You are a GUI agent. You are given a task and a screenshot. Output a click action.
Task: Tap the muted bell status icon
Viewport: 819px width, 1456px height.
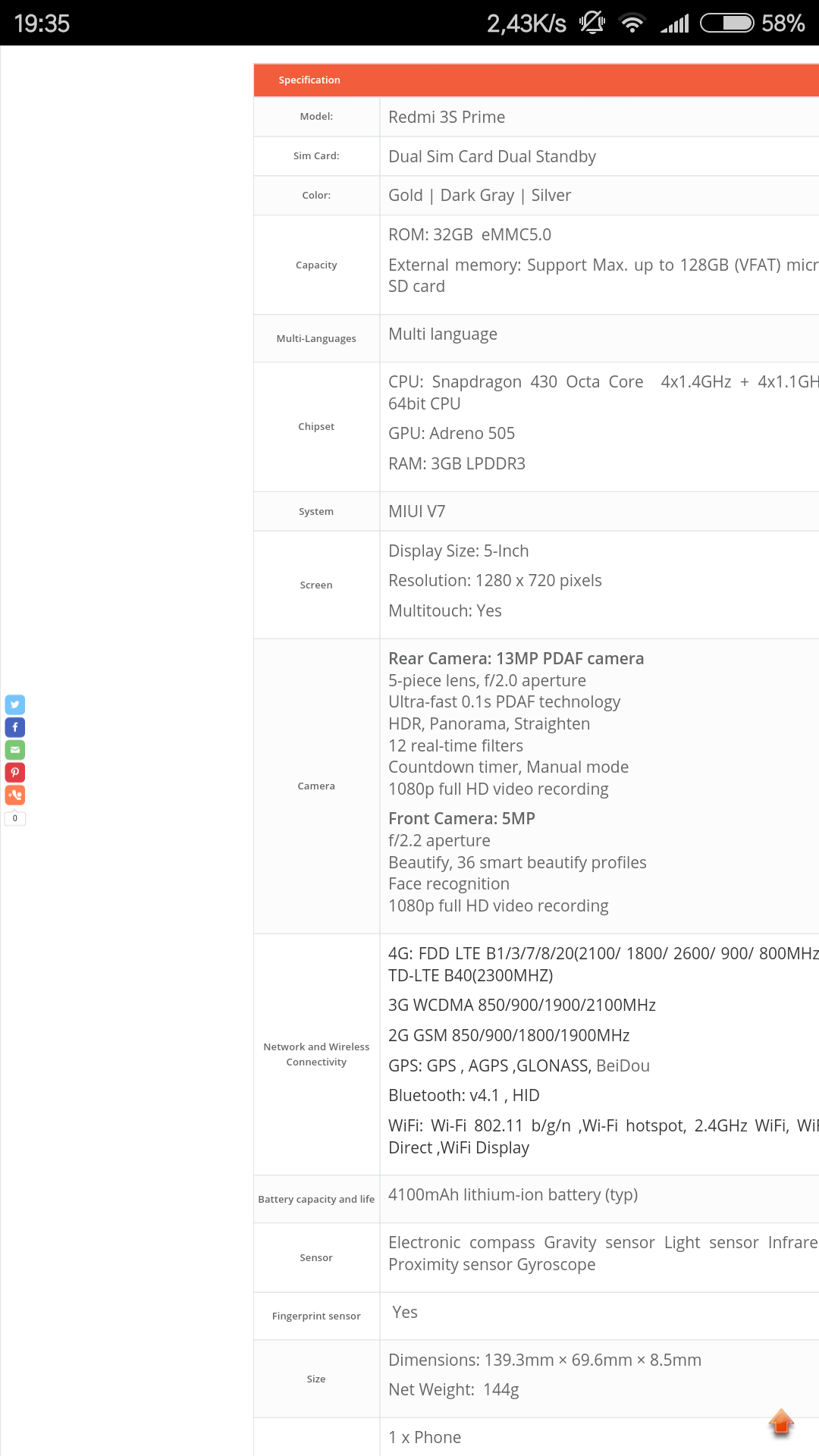point(592,23)
